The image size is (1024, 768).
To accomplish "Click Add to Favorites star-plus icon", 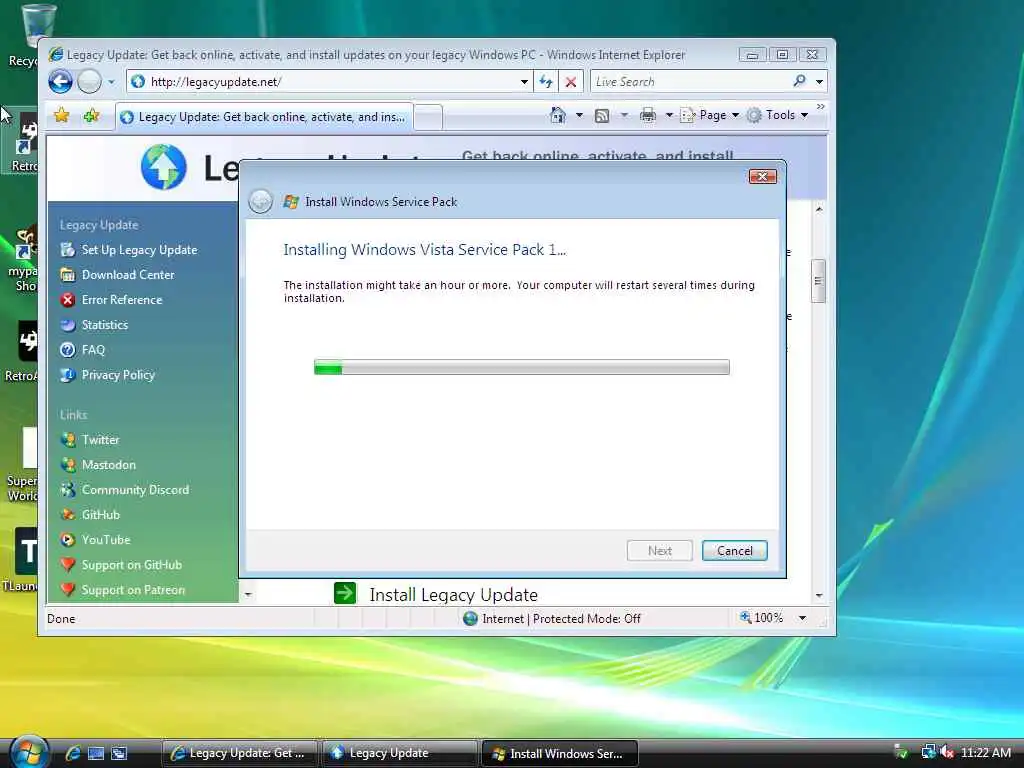I will point(91,116).
